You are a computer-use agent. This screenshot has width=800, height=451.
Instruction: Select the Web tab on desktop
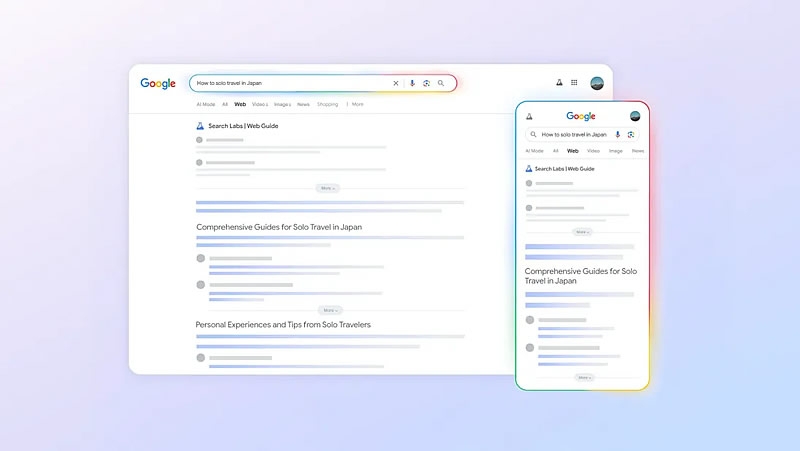click(x=240, y=104)
